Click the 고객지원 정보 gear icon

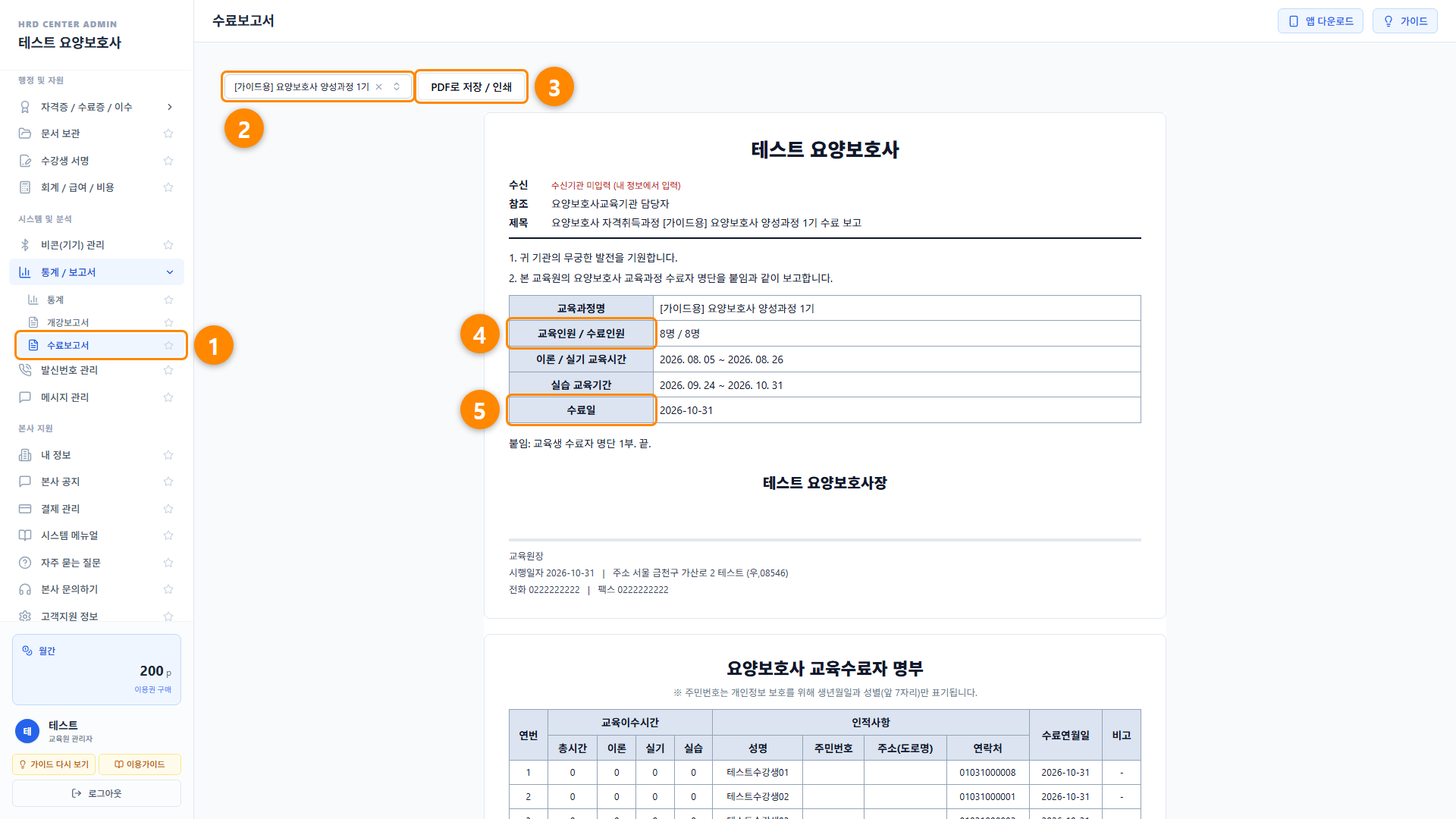[x=25, y=616]
